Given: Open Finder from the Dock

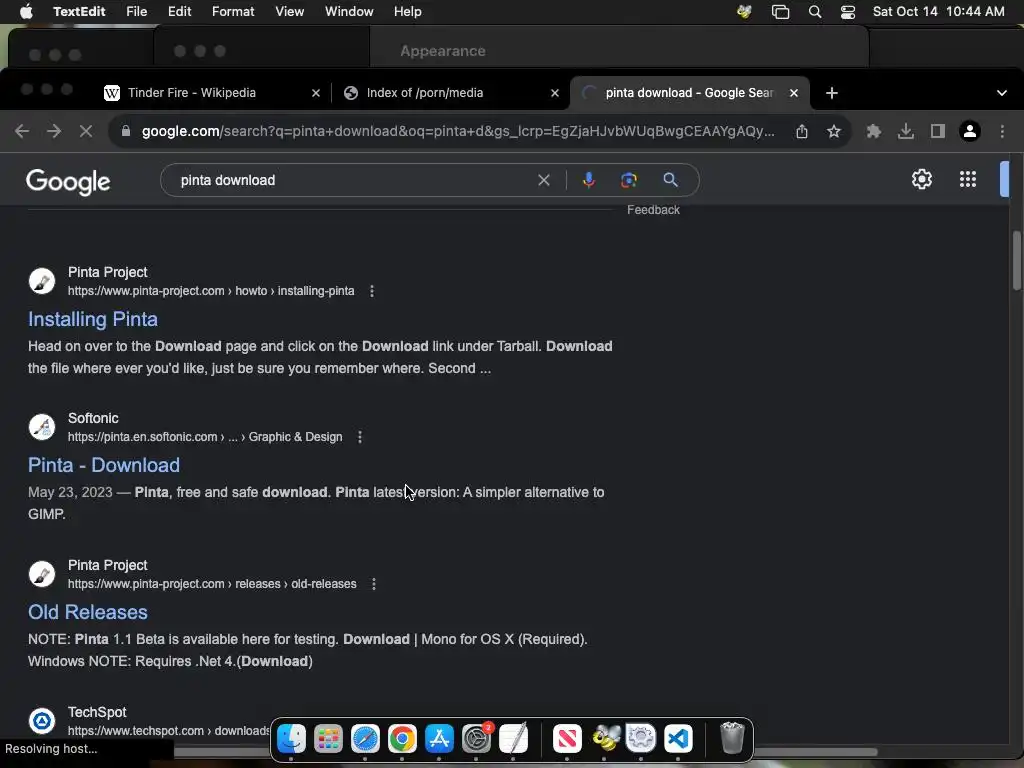Looking at the screenshot, I should coord(291,739).
